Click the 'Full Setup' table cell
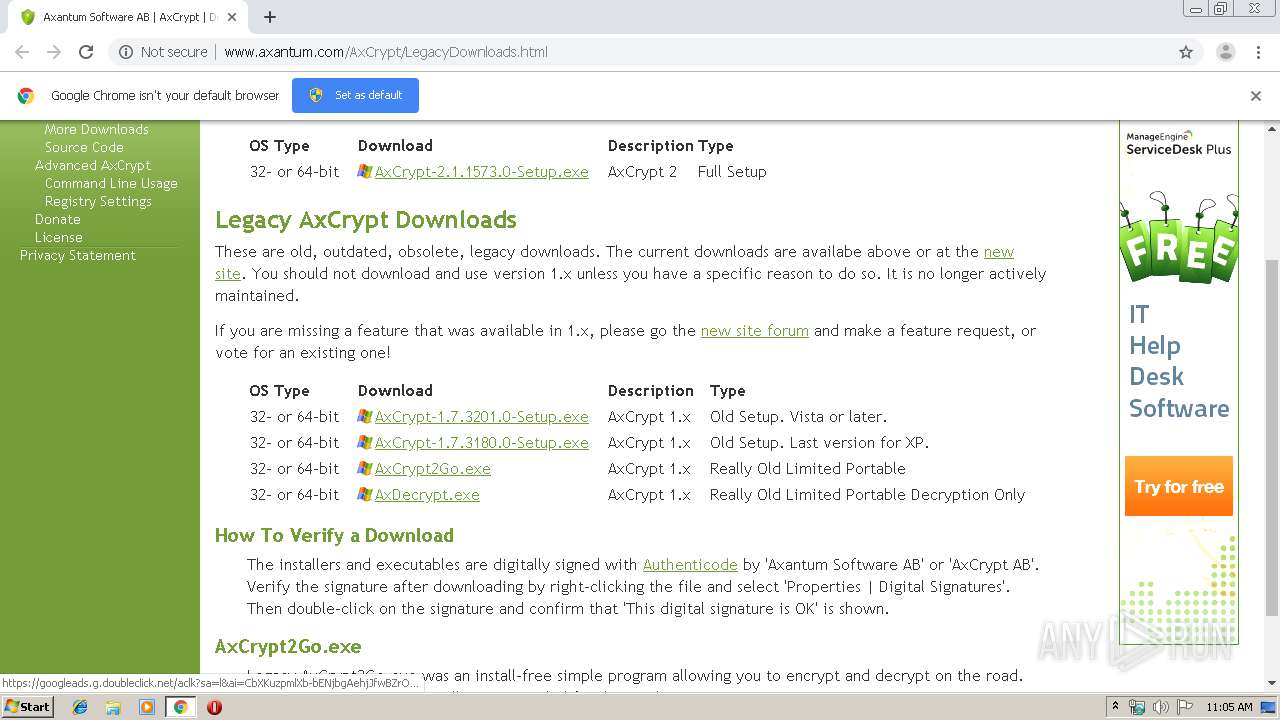 732,172
